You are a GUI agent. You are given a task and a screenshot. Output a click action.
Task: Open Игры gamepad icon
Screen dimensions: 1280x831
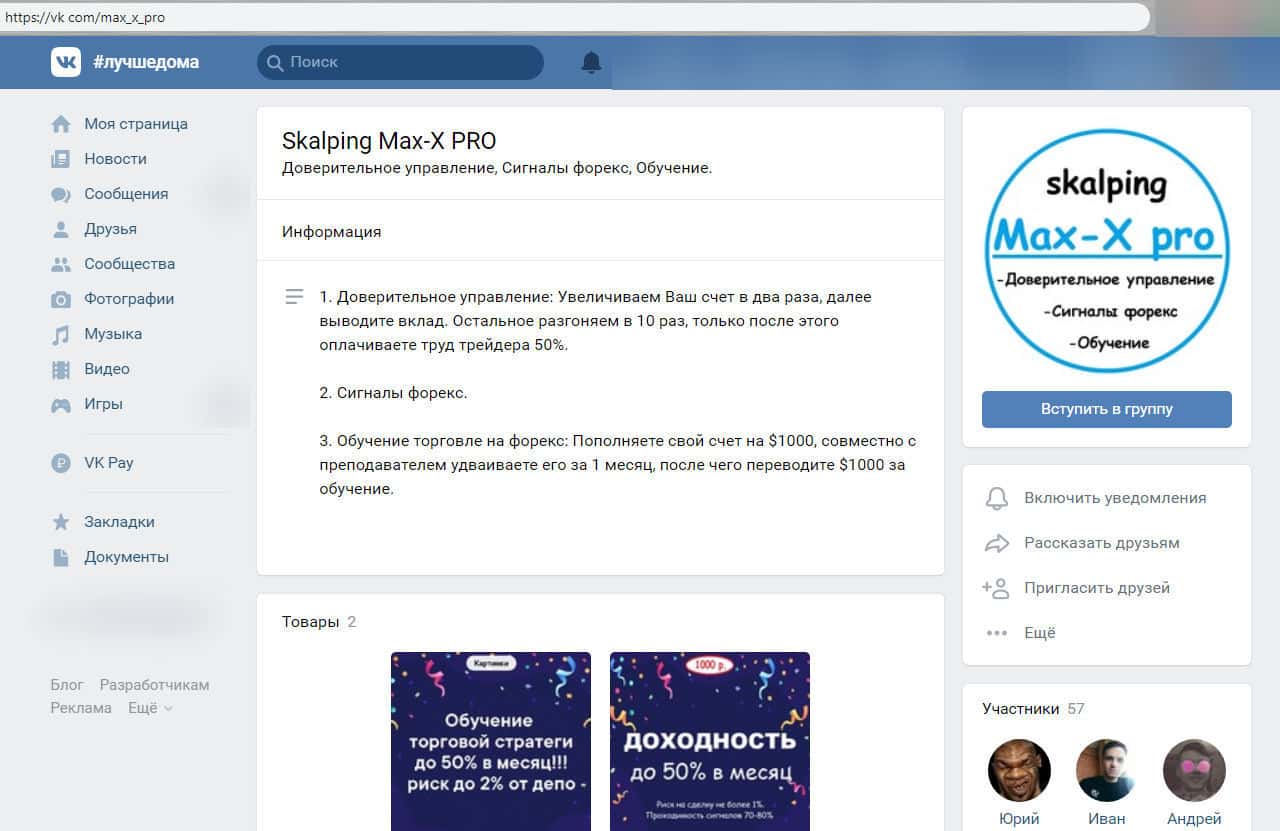click(61, 404)
